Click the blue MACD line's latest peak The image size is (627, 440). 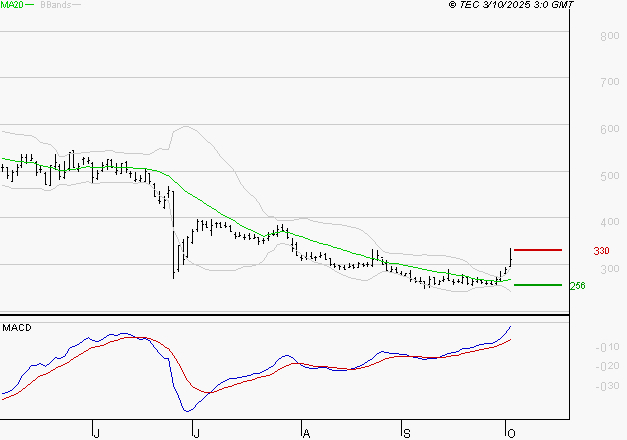click(x=511, y=326)
